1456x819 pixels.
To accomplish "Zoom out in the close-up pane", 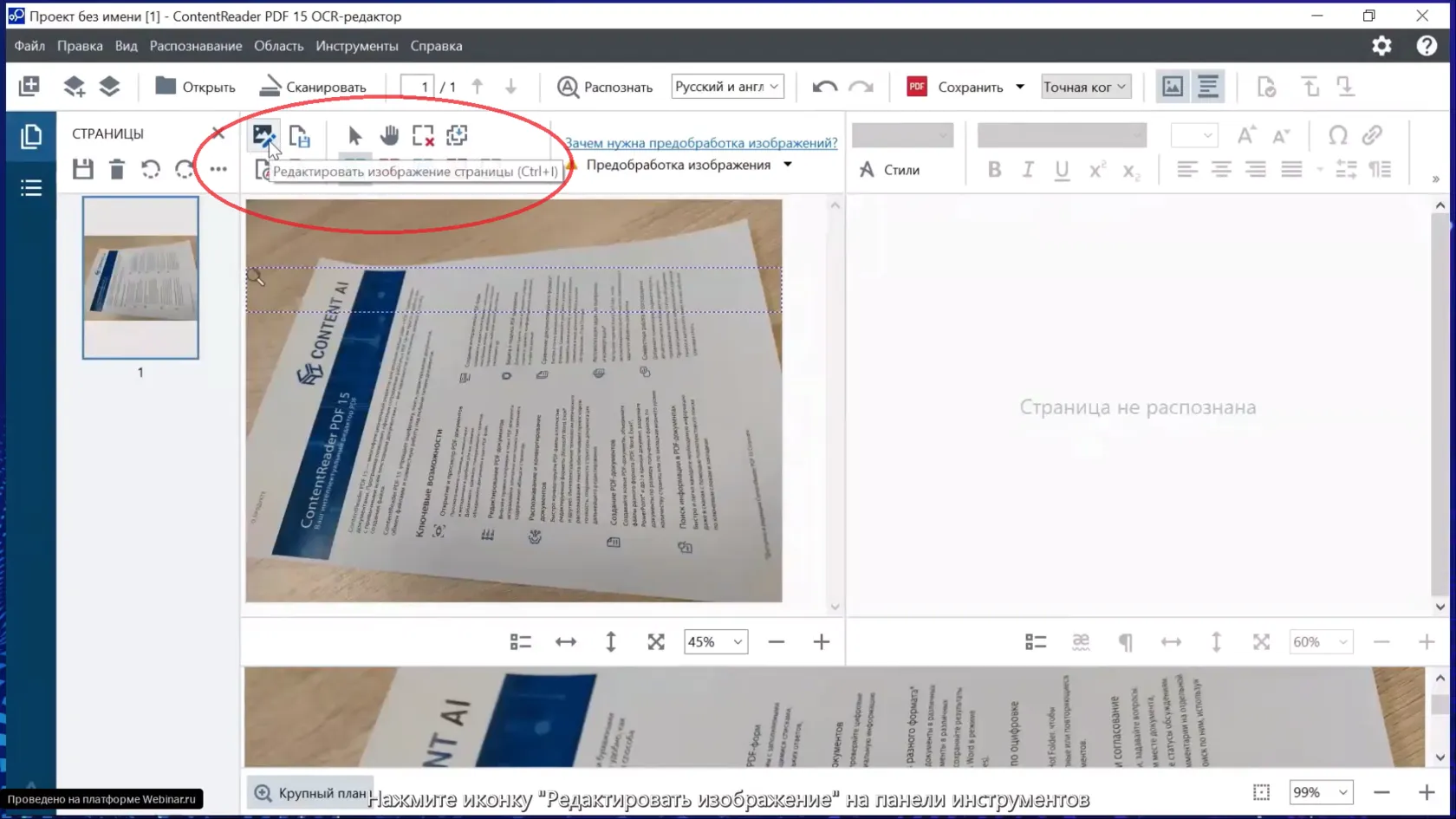I will coord(1381,792).
